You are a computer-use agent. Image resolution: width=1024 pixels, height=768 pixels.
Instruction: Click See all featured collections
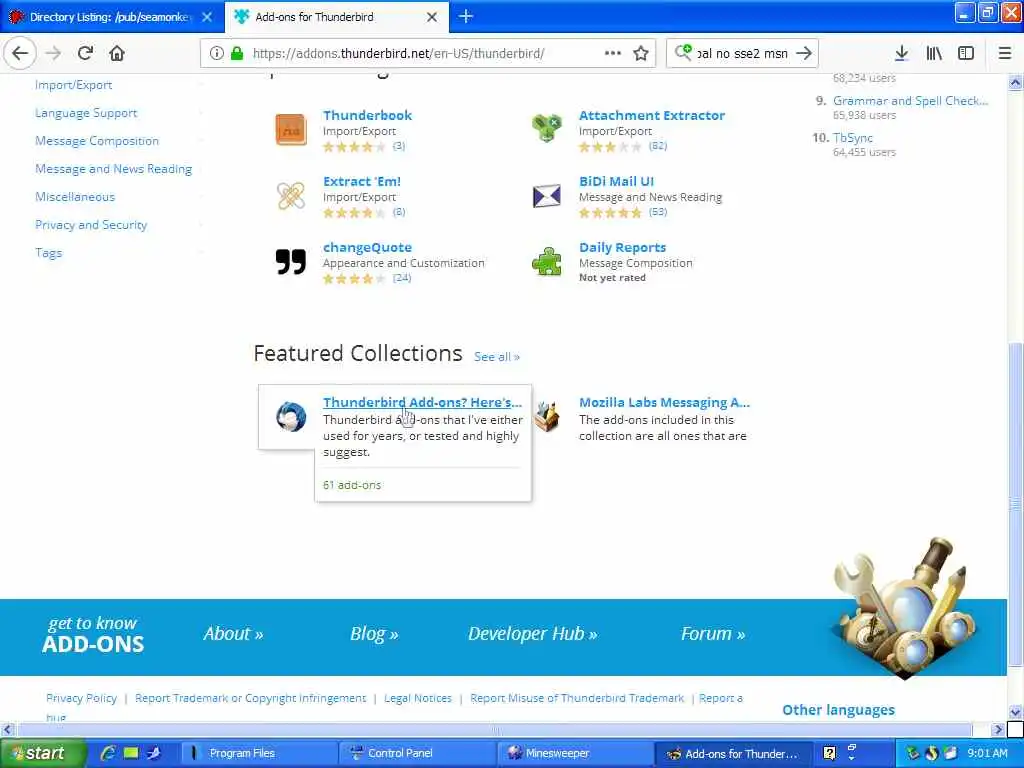point(496,357)
